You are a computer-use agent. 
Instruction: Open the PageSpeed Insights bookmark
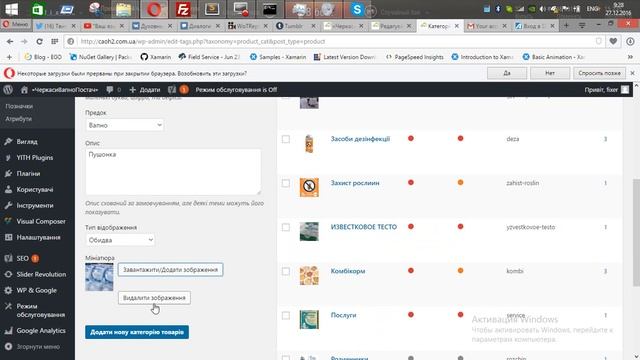(415, 57)
